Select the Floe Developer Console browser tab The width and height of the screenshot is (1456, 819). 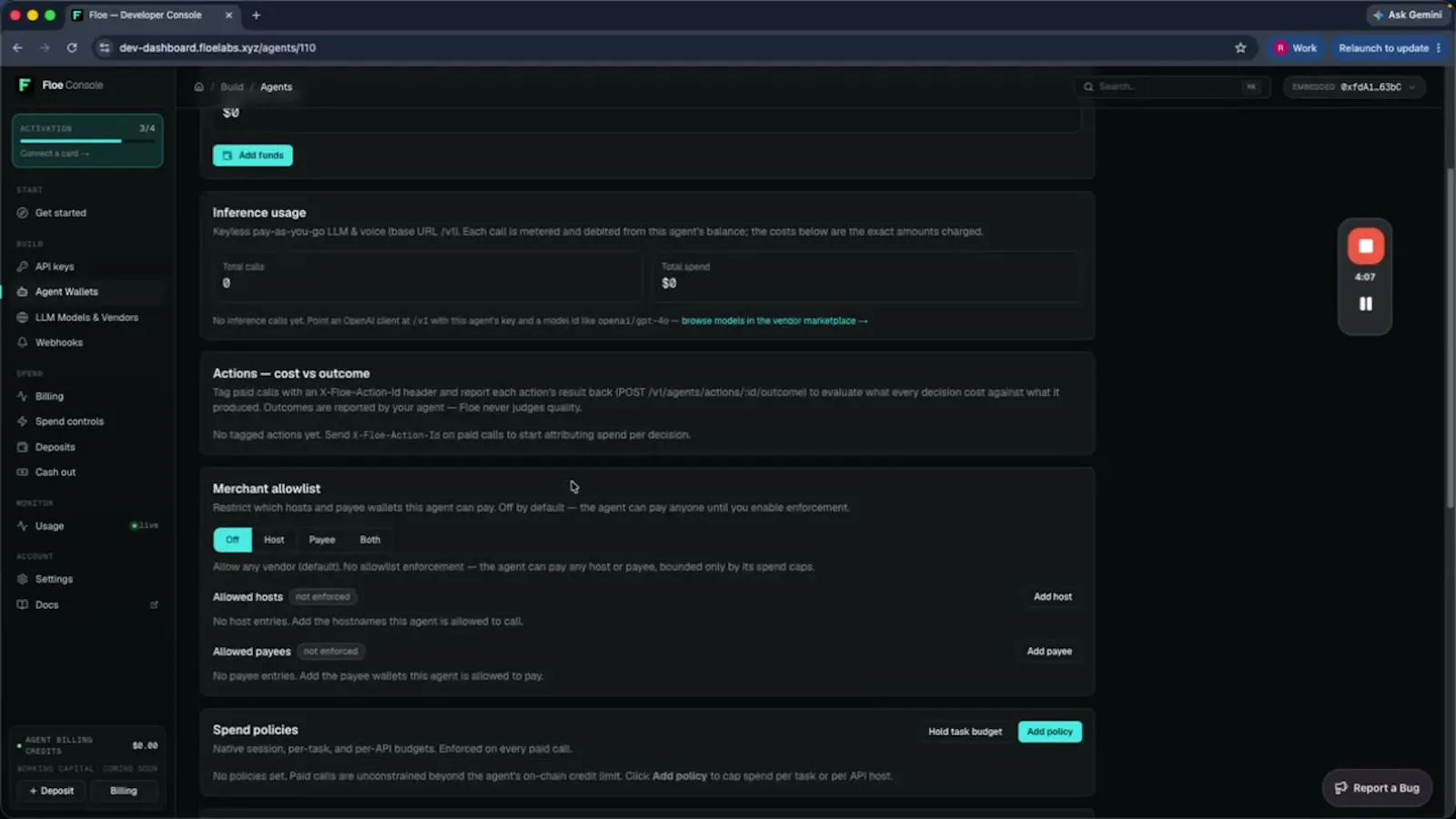pyautogui.click(x=153, y=15)
